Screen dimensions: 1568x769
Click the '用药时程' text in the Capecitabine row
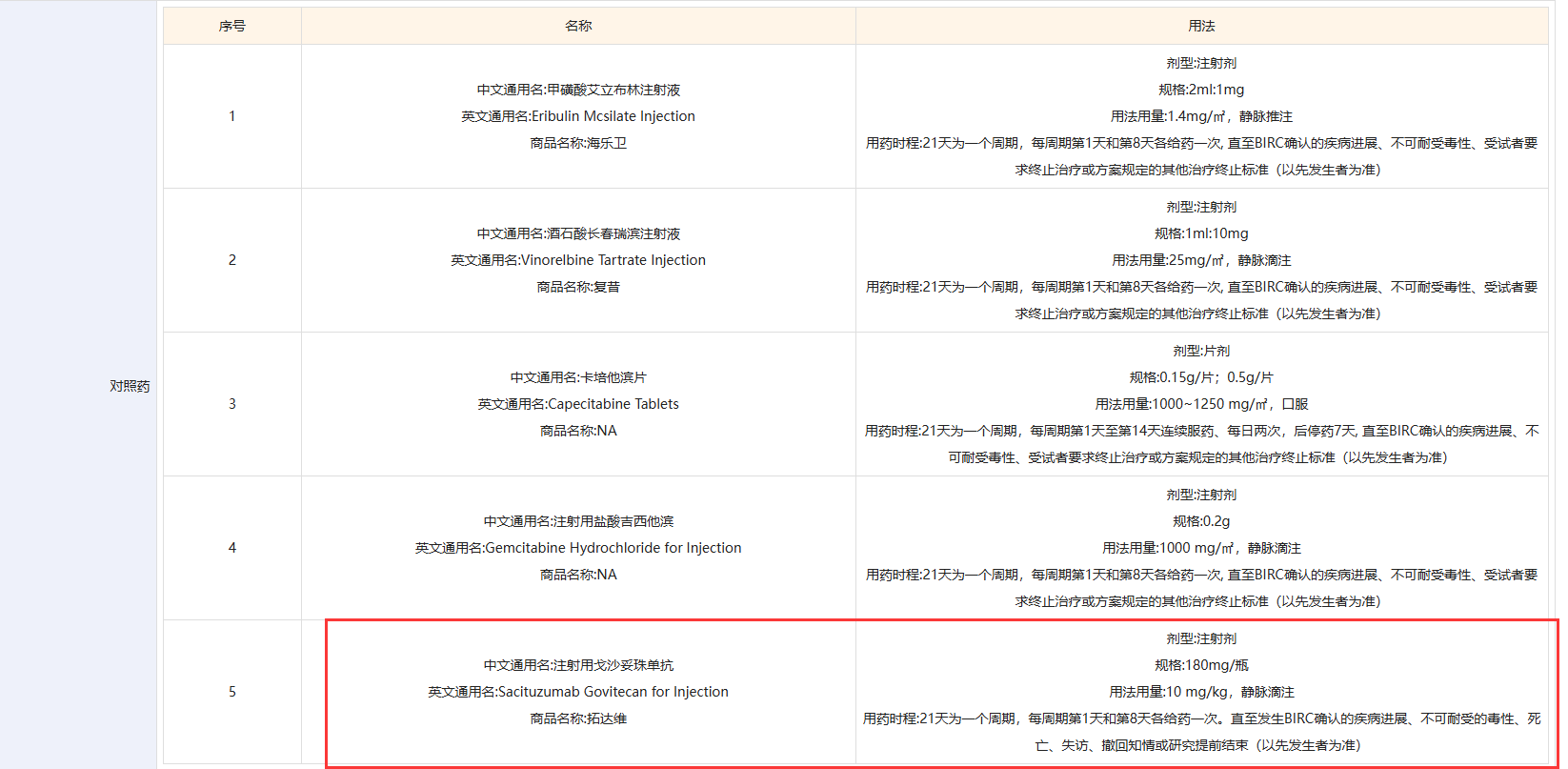point(1201,444)
